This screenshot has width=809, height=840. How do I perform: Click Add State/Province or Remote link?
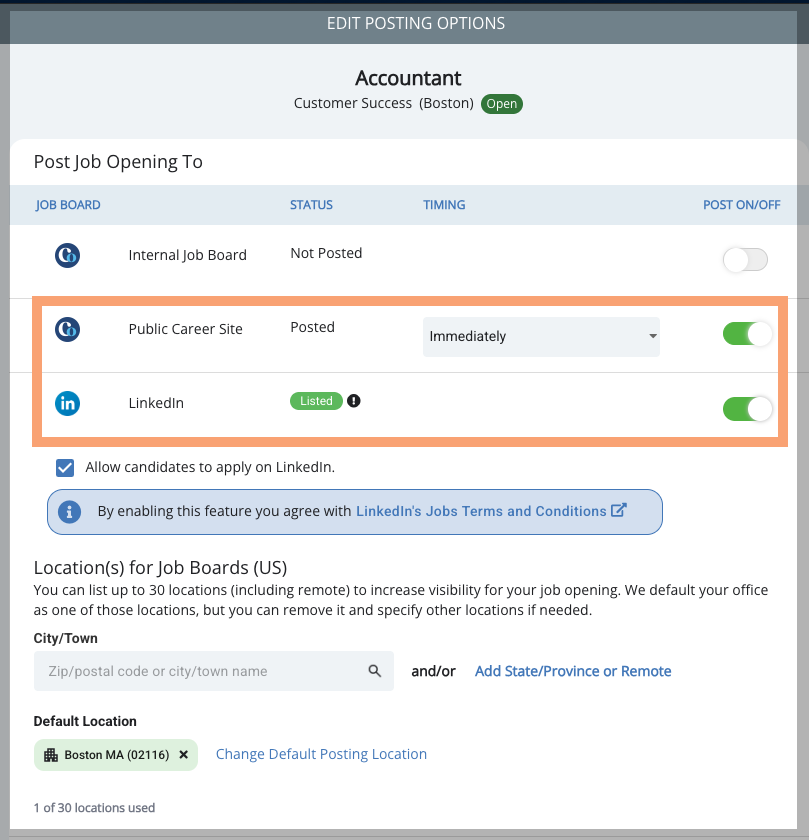573,671
